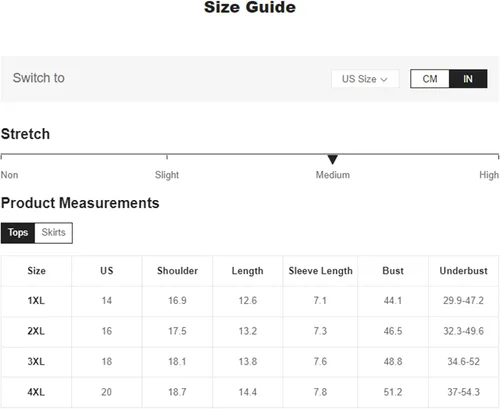Click the Underbust column header
Screen dimensions: 500x409
463,271
